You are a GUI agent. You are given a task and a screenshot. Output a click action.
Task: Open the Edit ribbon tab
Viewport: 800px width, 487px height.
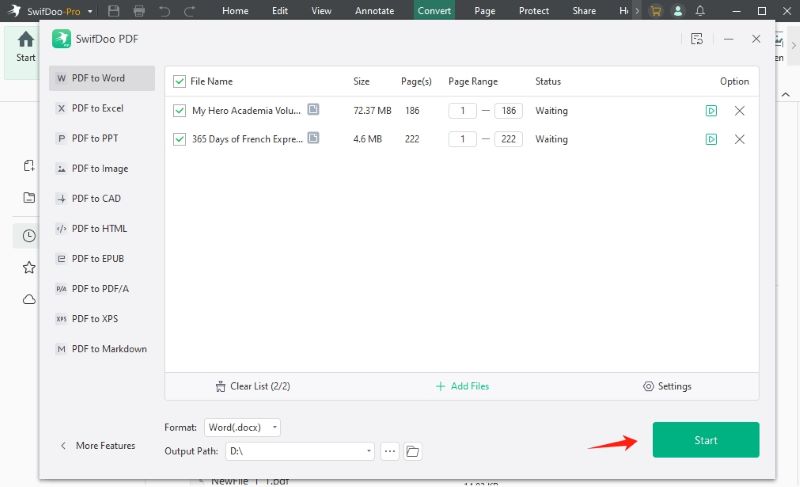pos(280,11)
